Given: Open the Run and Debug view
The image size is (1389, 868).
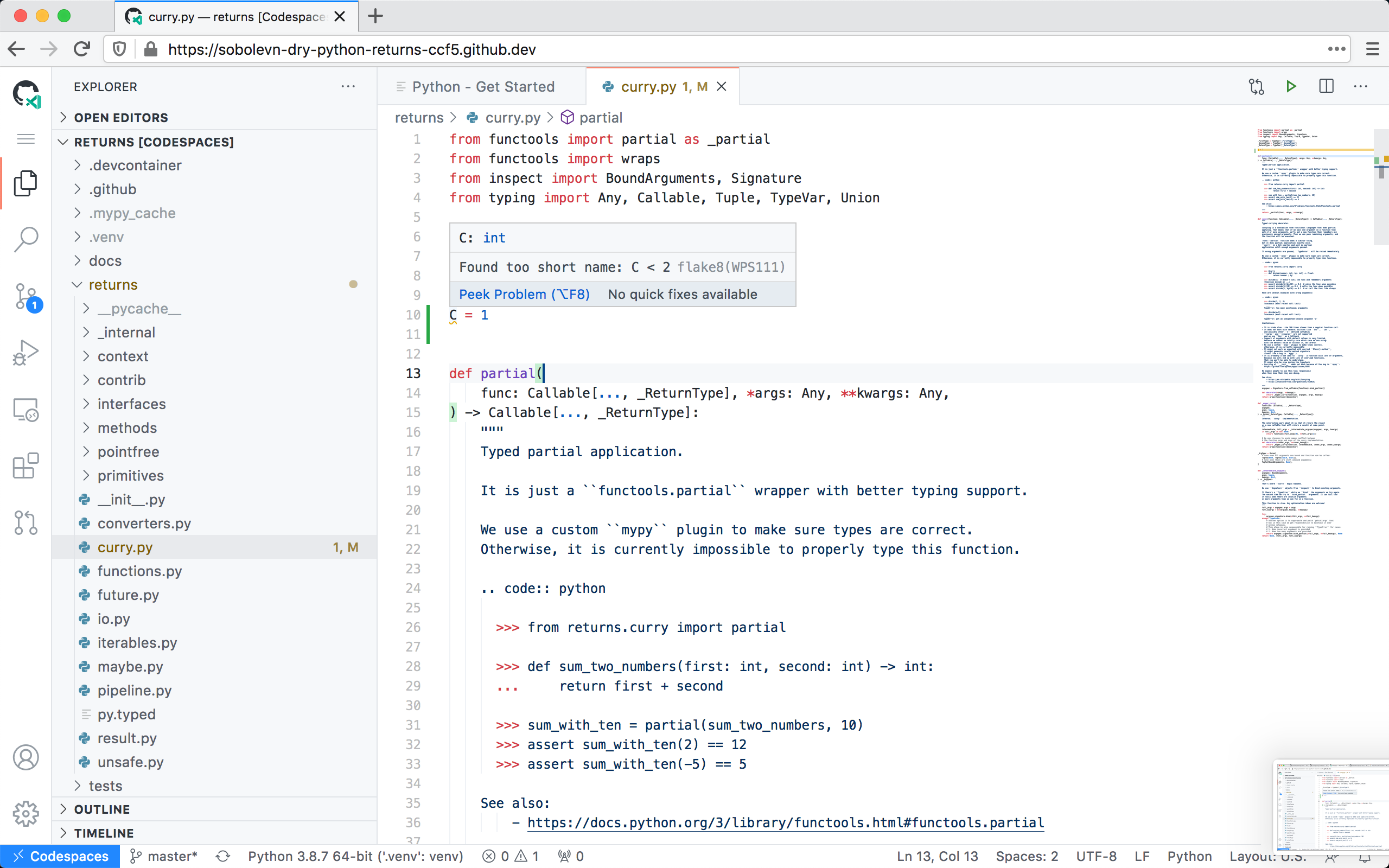Looking at the screenshot, I should [26, 353].
